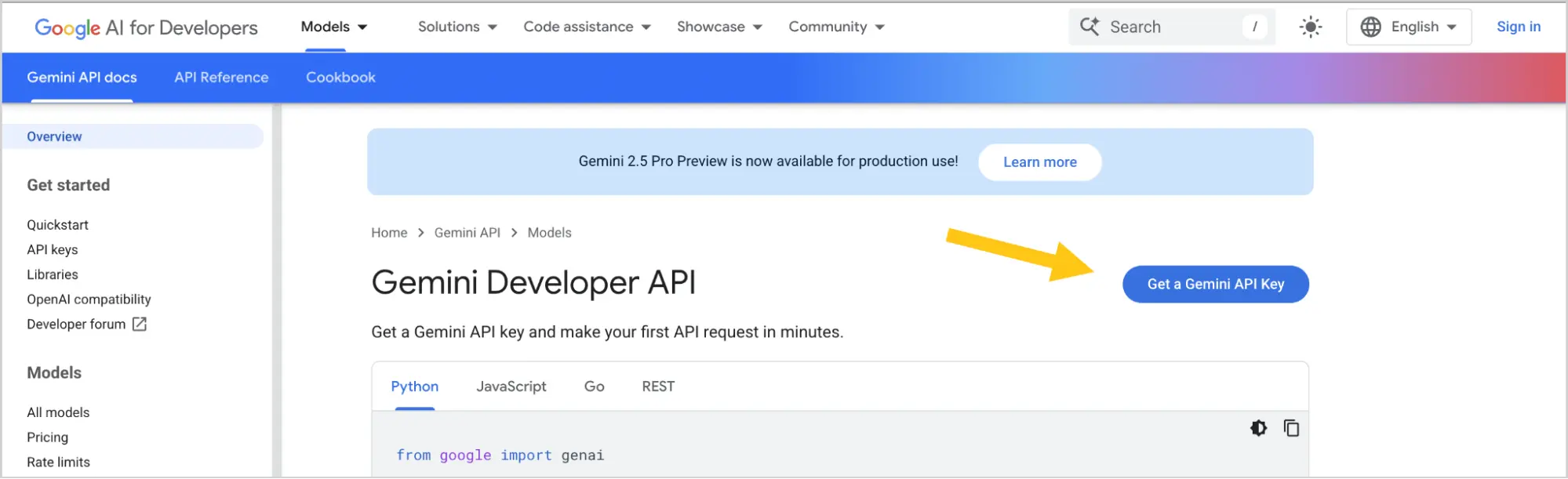Open OpenAI compatibility page
This screenshot has width=1568, height=479.
pyautogui.click(x=89, y=299)
